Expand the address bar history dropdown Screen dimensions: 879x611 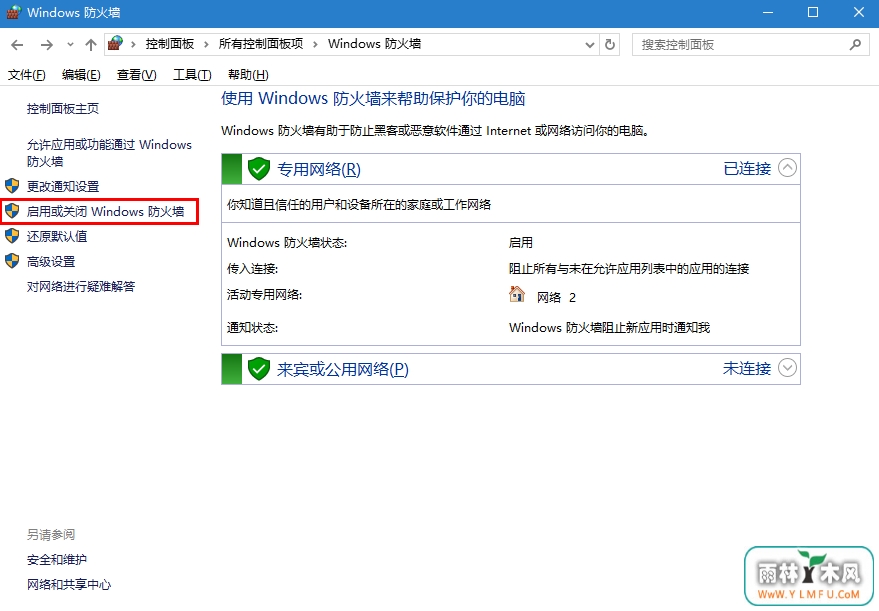[590, 45]
